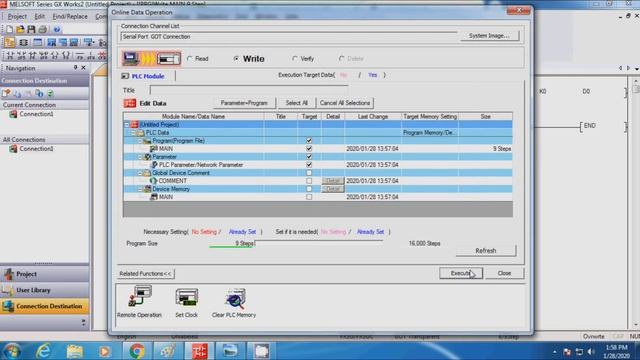Click the Connection Channel List field
640x360 pixels.
[289, 37]
